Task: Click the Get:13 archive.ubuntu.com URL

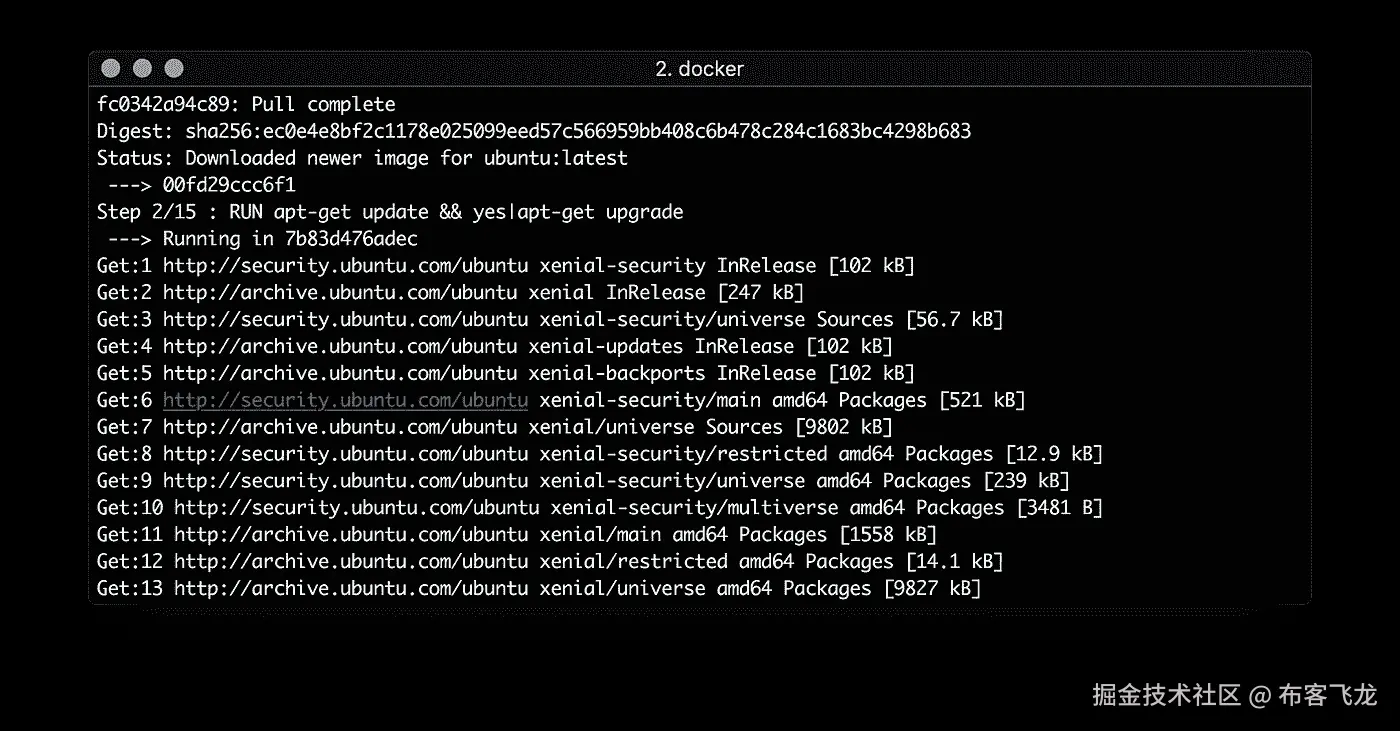Action: pyautogui.click(x=351, y=588)
